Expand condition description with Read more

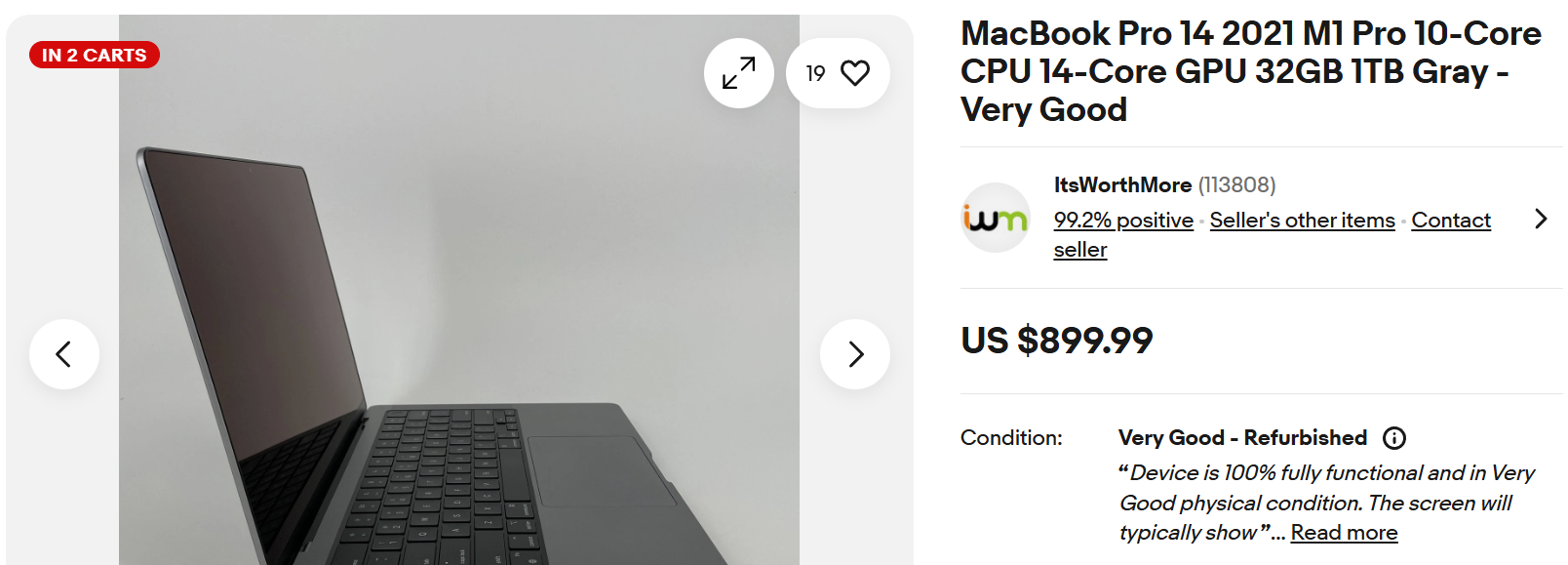point(1344,533)
